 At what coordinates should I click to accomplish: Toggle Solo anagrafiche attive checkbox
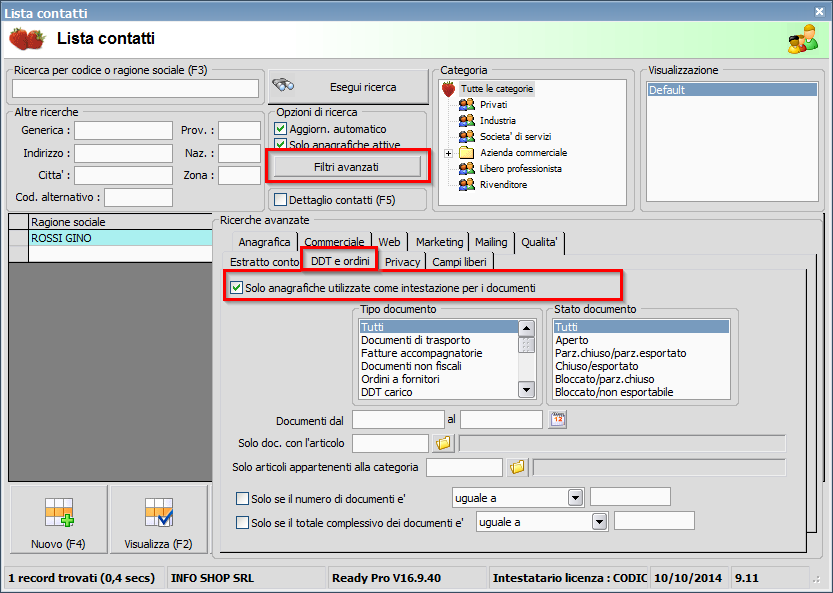click(280, 144)
